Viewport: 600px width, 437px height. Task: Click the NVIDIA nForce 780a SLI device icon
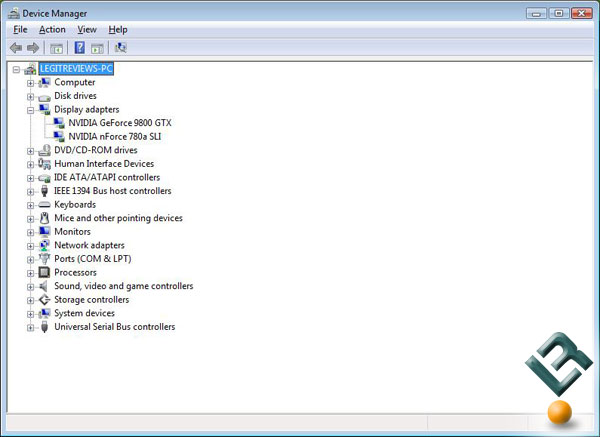(59, 137)
